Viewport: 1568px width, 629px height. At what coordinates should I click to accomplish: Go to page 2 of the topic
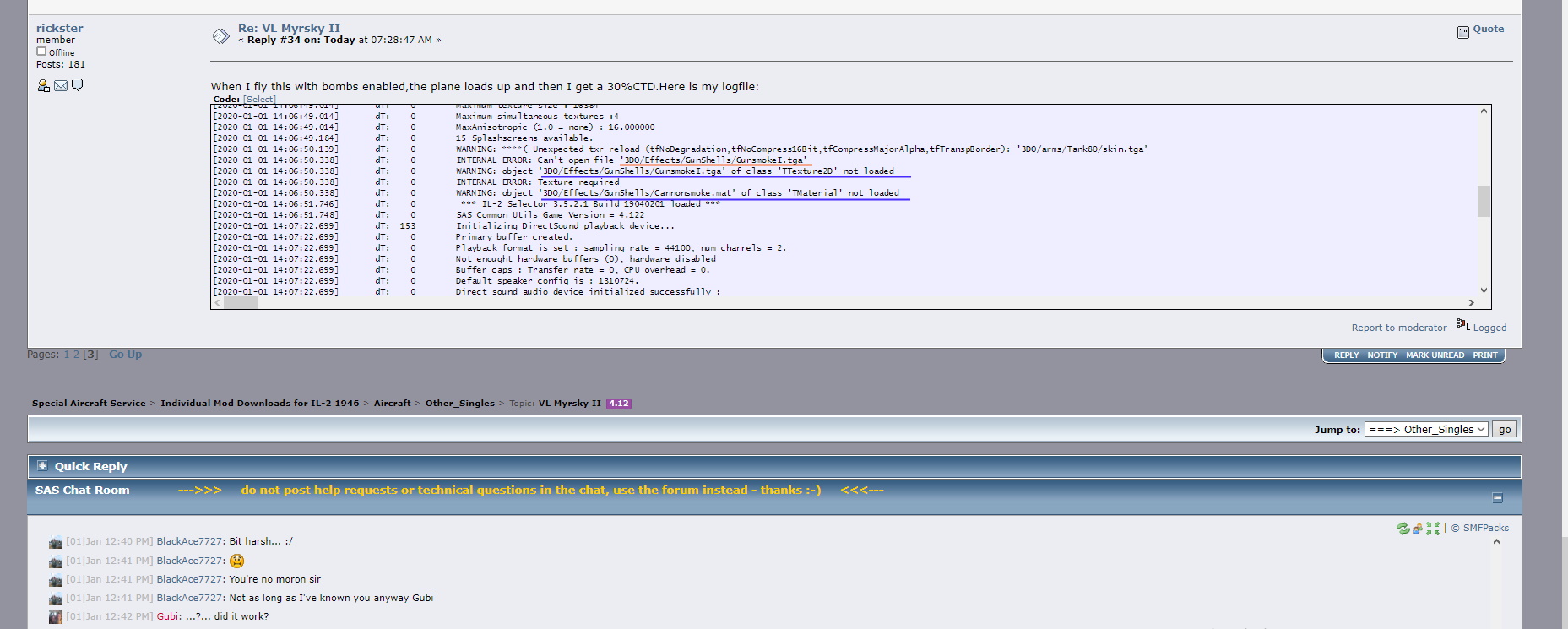click(x=76, y=355)
